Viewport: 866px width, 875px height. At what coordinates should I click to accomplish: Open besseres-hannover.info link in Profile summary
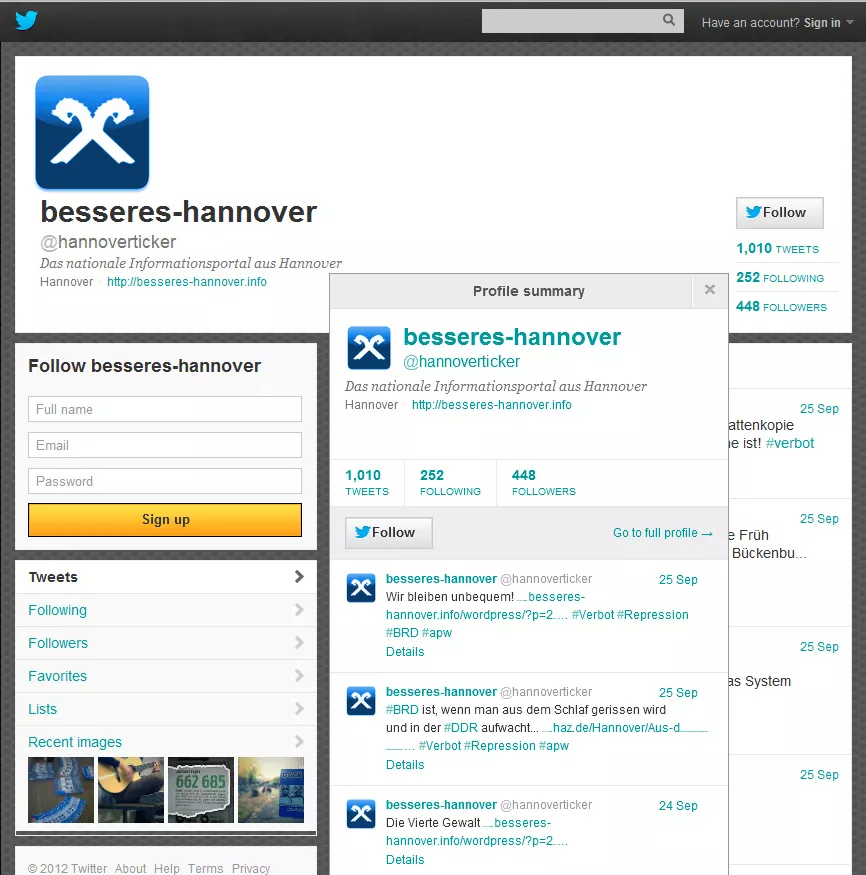click(492, 405)
